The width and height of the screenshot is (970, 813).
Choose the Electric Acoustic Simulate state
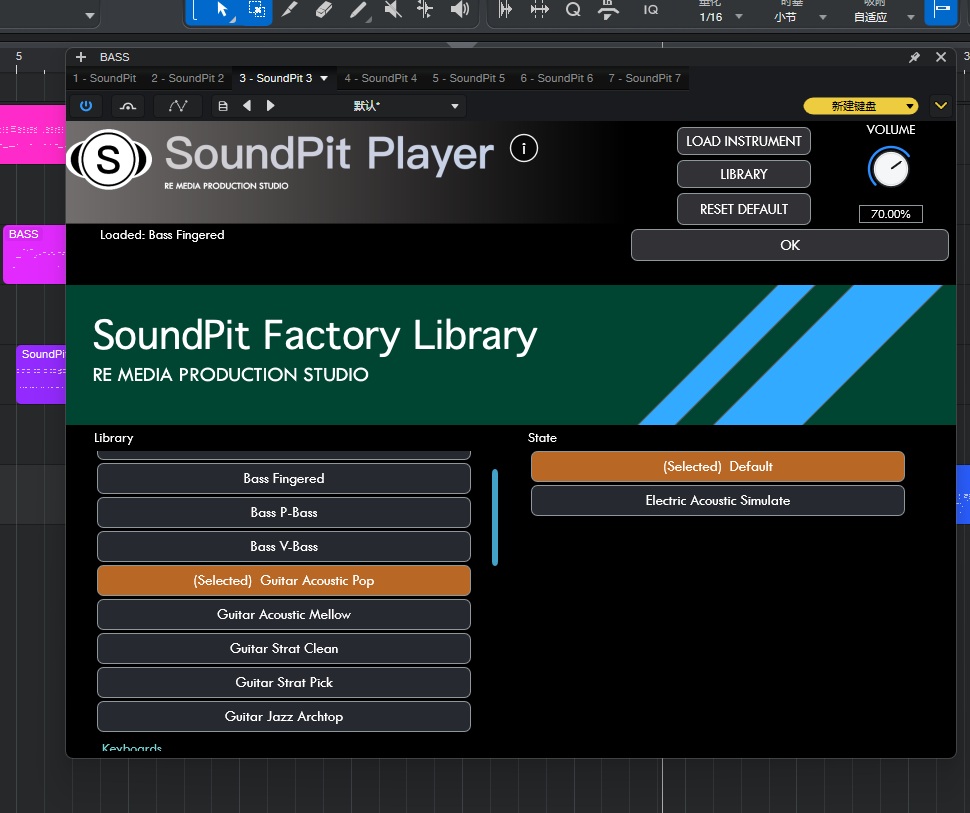click(x=718, y=501)
